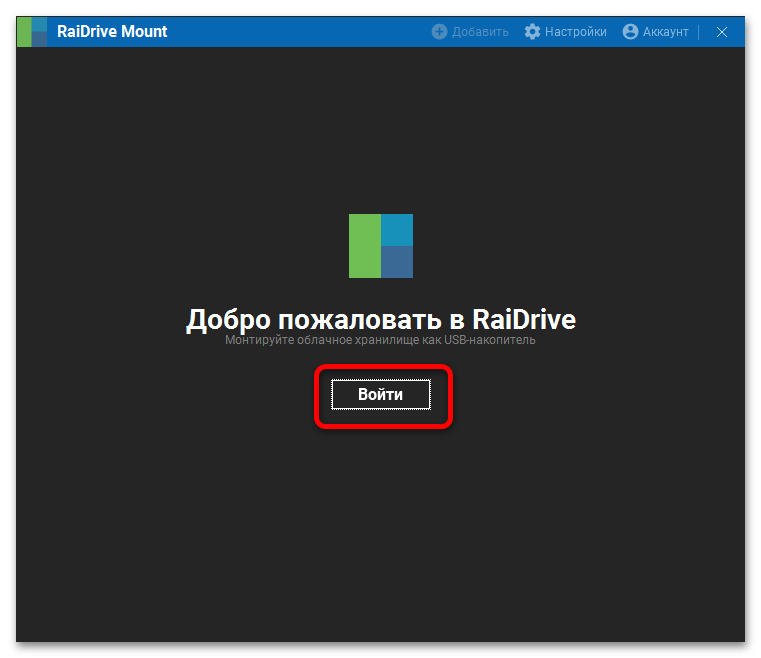The height and width of the screenshot is (658, 761).
Task: Click the Добавить add drive button
Action: pos(470,32)
